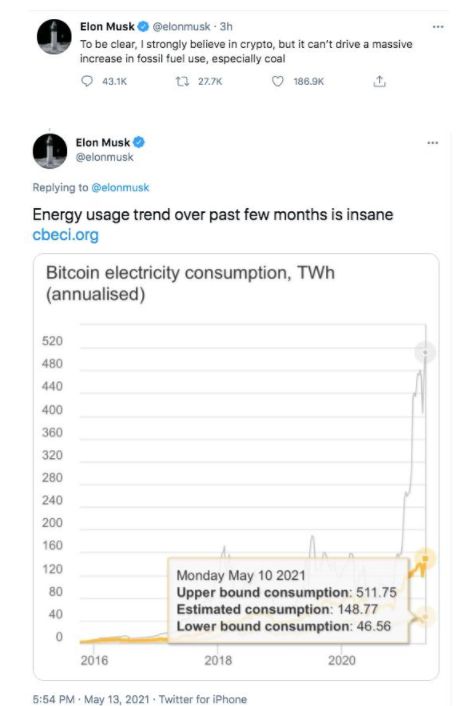Image resolution: width=467 pixels, height=706 pixels.
Task: Click the verified badge on the reply tweet
Action: pos(139,142)
